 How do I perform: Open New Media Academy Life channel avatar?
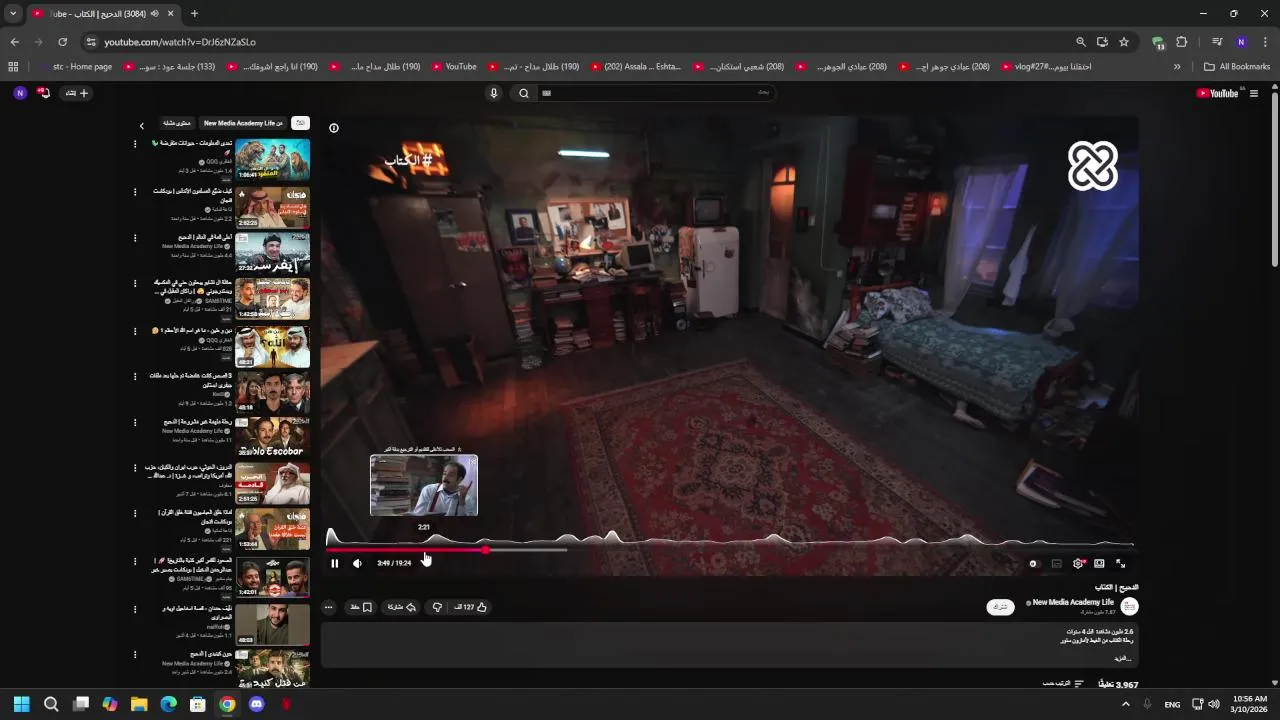click(x=1129, y=606)
